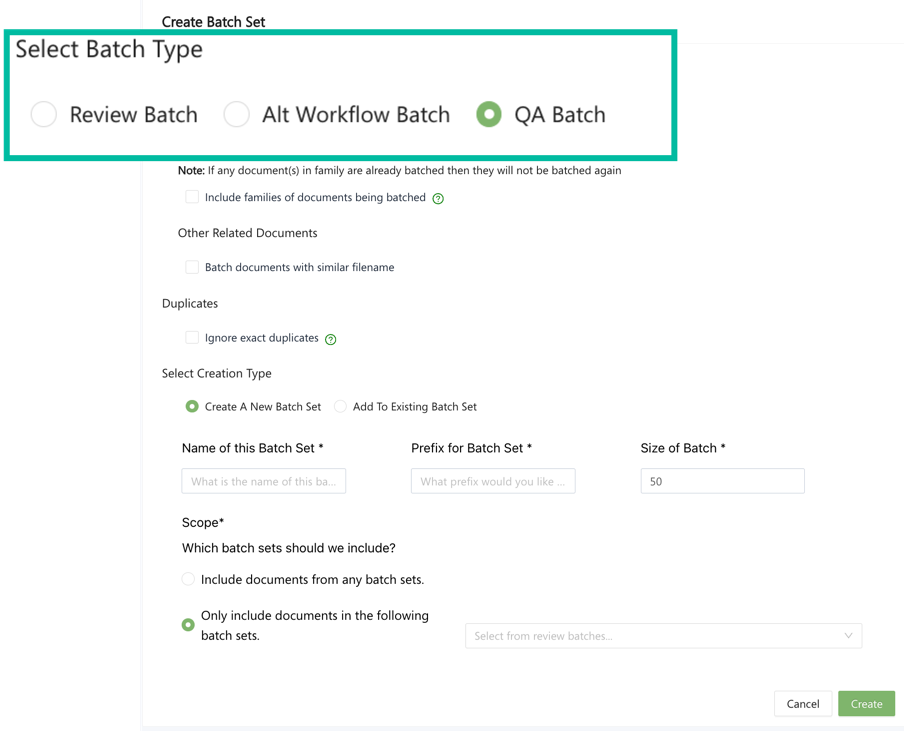The image size is (904, 731).
Task: Click the Prefix for Batch Set field
Action: point(493,481)
